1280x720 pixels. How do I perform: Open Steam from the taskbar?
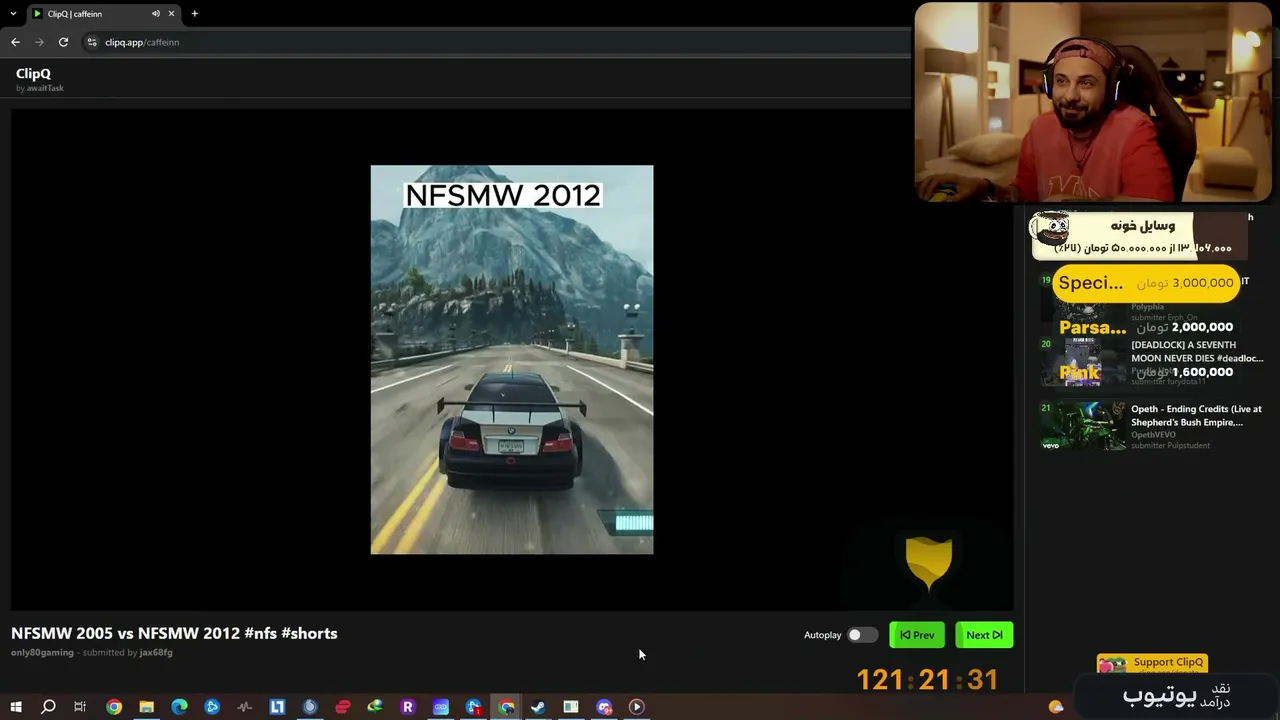(x=538, y=707)
